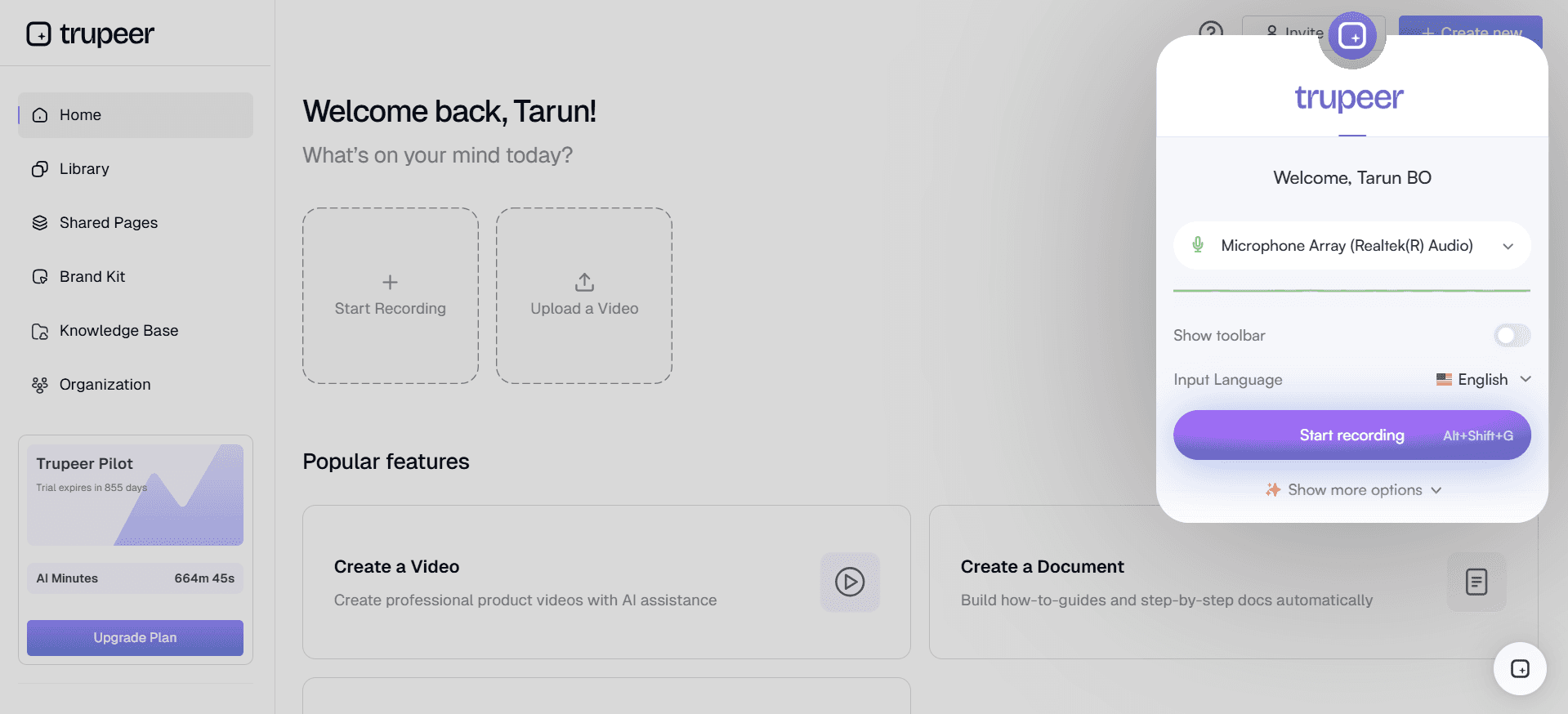Click the Shared Pages layers icon

click(40, 223)
